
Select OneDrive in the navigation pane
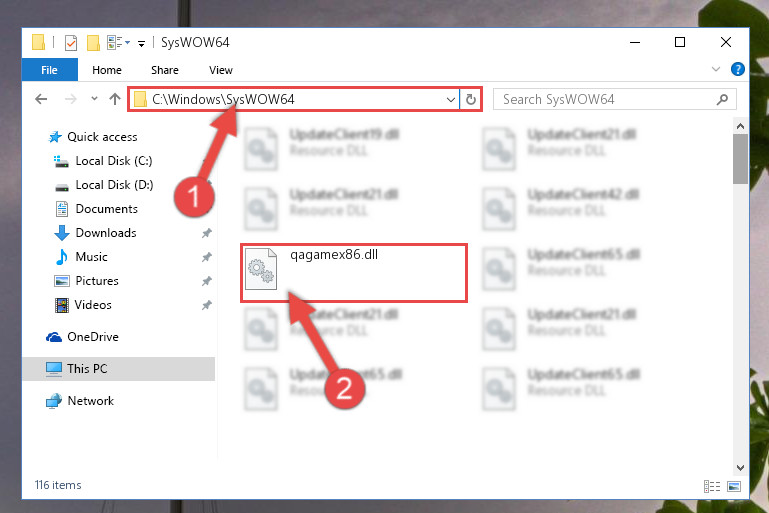(82, 337)
